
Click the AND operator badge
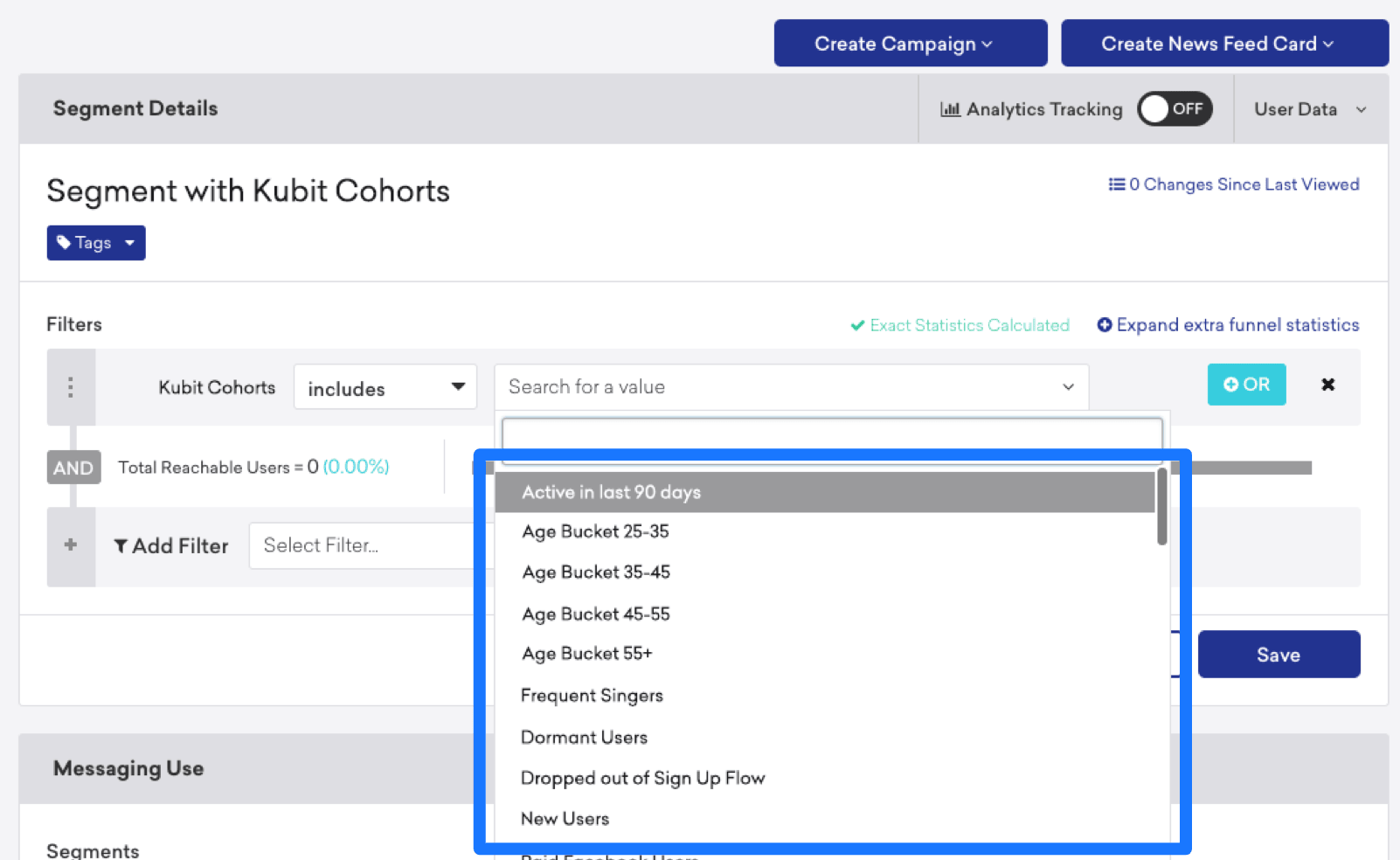coord(73,468)
